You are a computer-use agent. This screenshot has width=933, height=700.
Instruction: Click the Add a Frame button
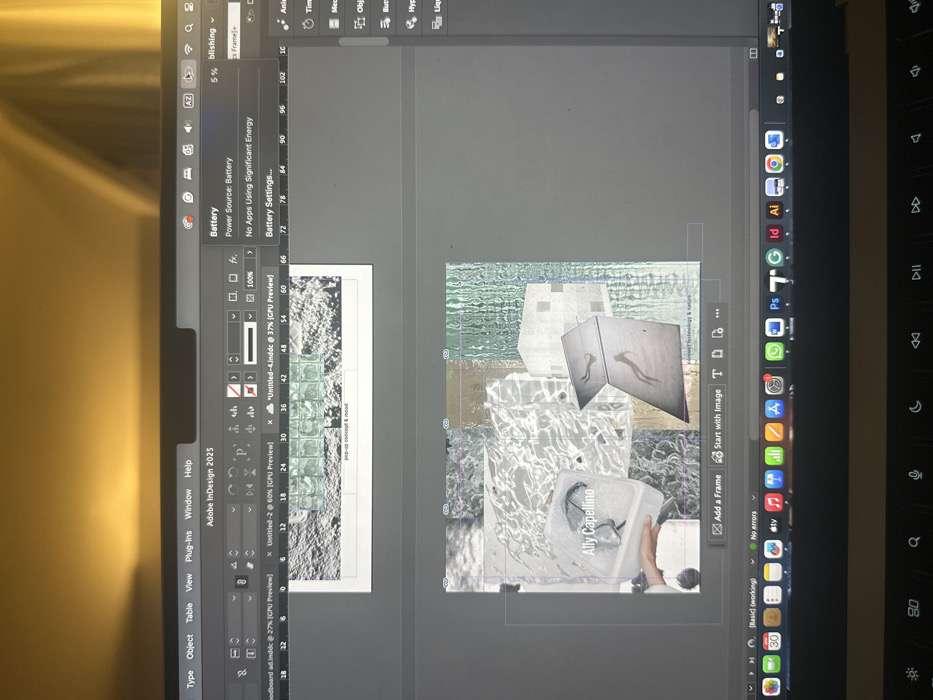(717, 505)
